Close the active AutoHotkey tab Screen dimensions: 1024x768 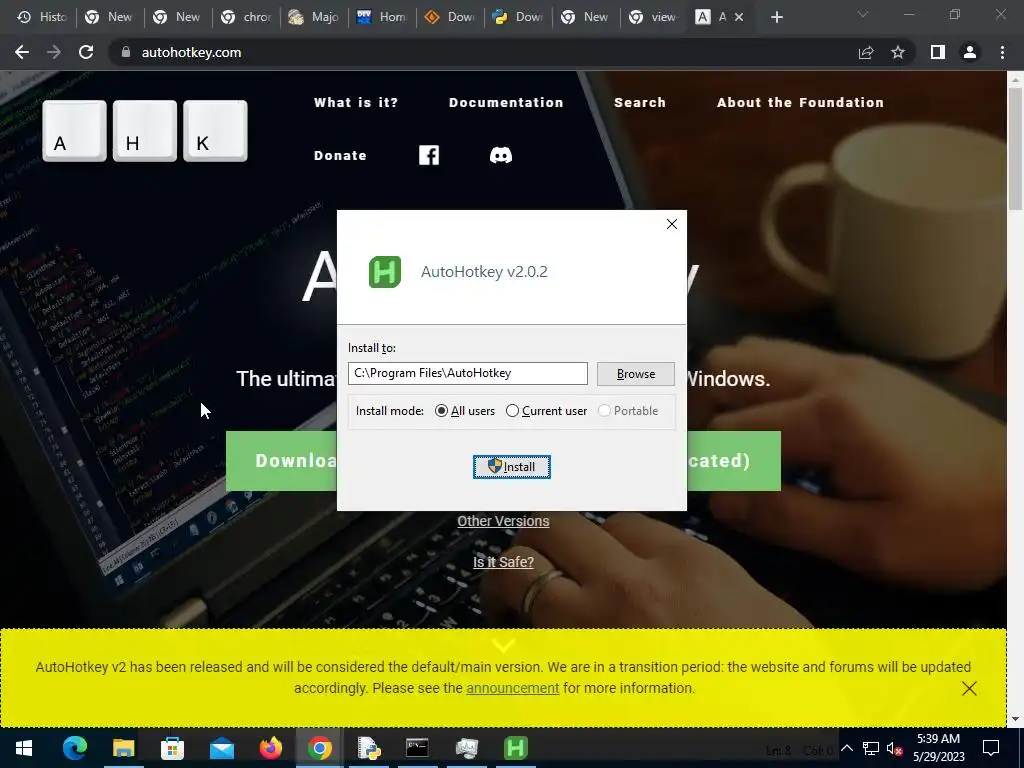(739, 17)
